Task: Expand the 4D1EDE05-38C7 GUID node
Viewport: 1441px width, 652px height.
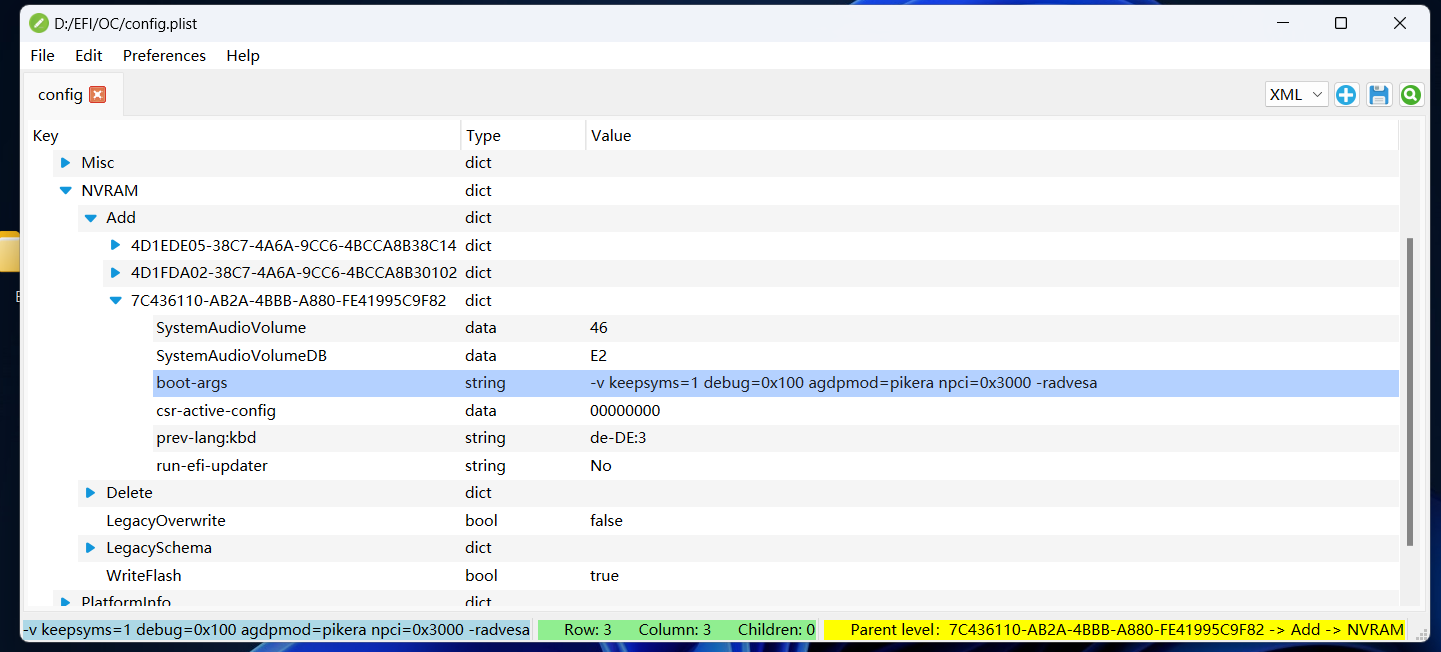Action: coord(115,245)
